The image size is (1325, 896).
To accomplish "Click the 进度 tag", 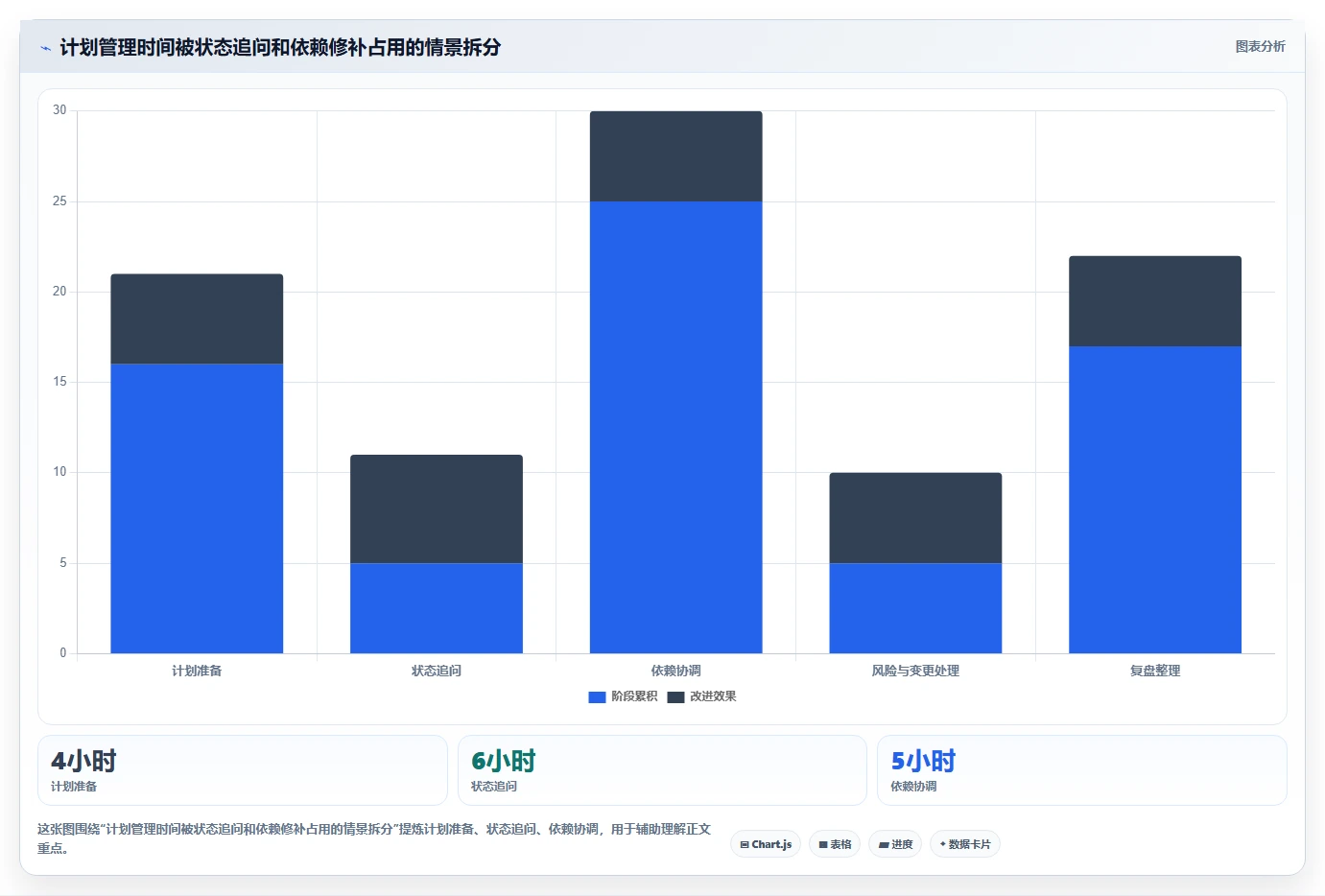I will (x=896, y=844).
